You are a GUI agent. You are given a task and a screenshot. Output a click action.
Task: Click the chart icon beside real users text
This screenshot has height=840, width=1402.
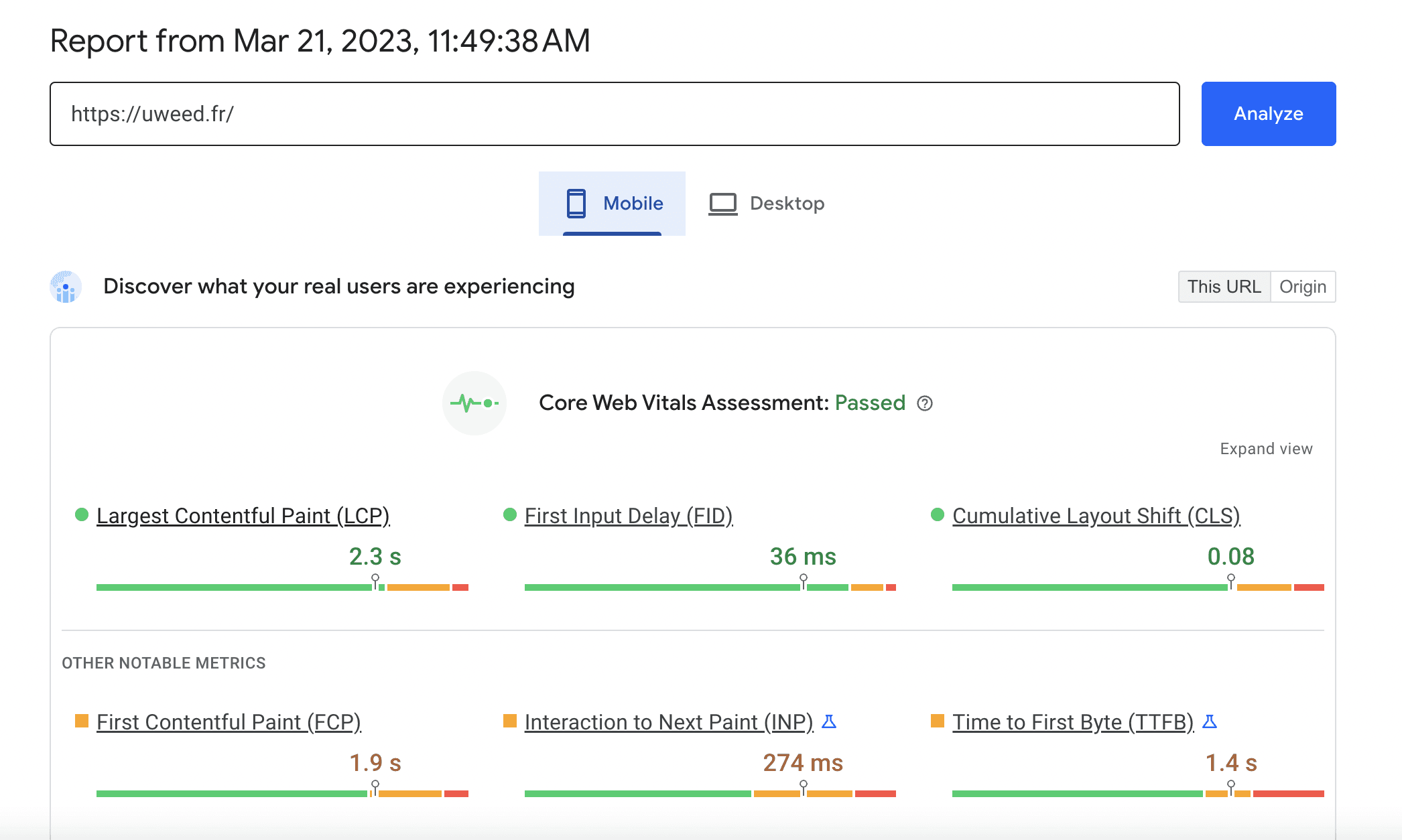pyautogui.click(x=65, y=287)
